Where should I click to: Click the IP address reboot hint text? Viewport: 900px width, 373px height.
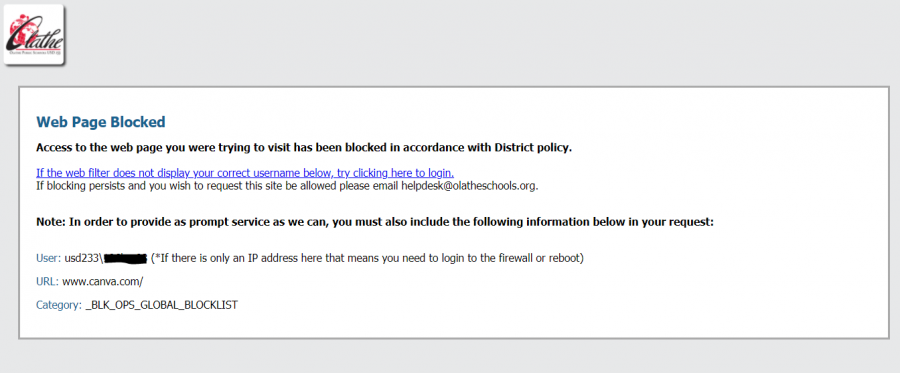(x=367, y=258)
